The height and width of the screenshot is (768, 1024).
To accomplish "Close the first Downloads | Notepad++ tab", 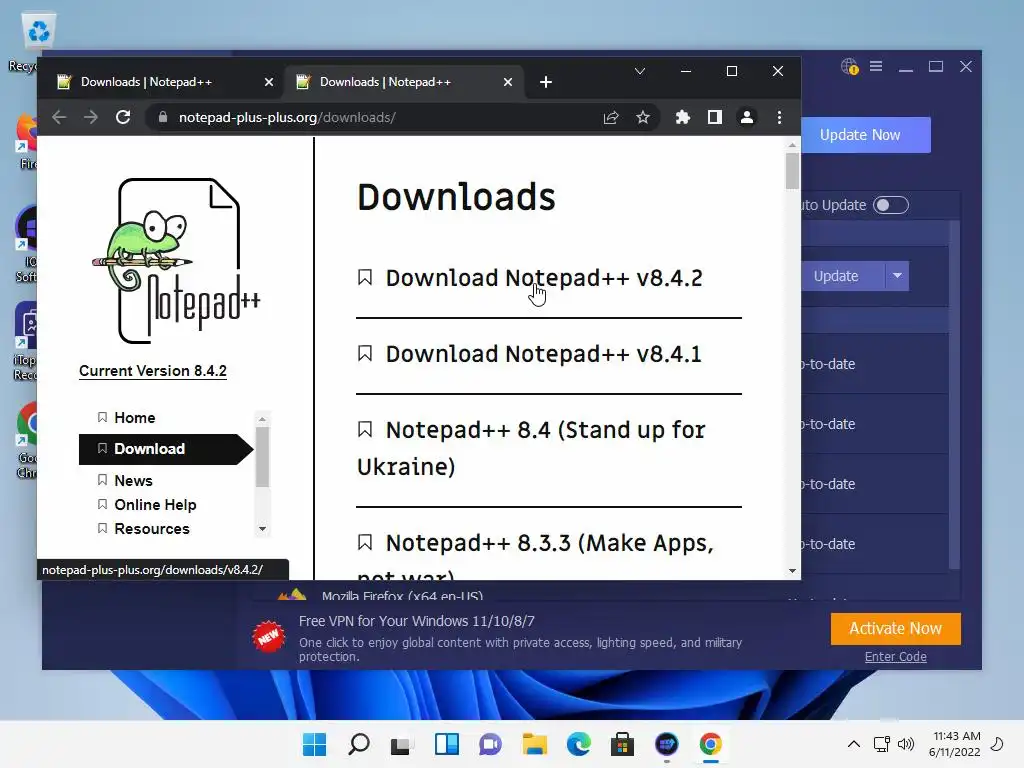I will pos(268,82).
